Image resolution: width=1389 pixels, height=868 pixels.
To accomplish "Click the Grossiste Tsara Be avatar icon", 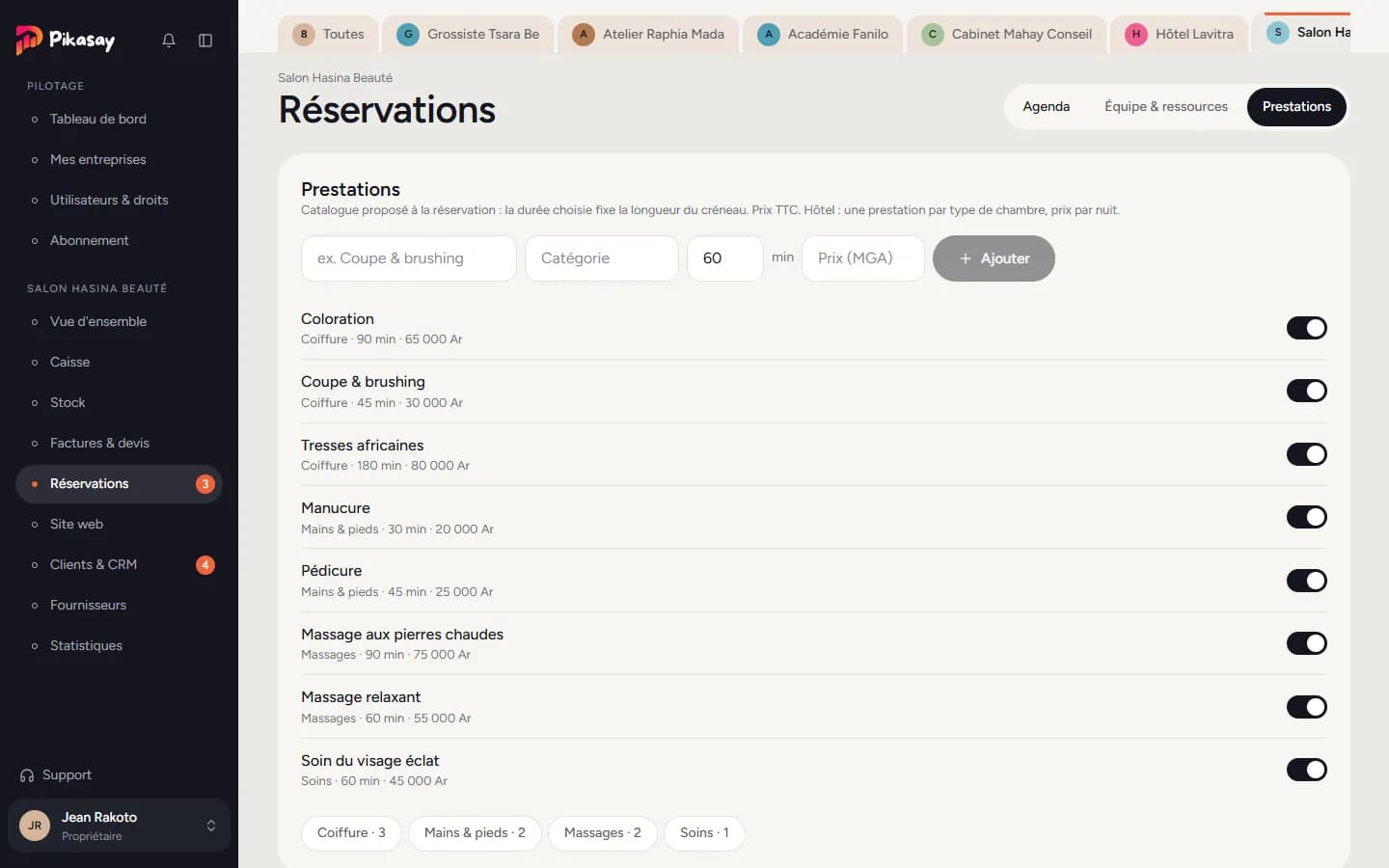I will tap(408, 35).
